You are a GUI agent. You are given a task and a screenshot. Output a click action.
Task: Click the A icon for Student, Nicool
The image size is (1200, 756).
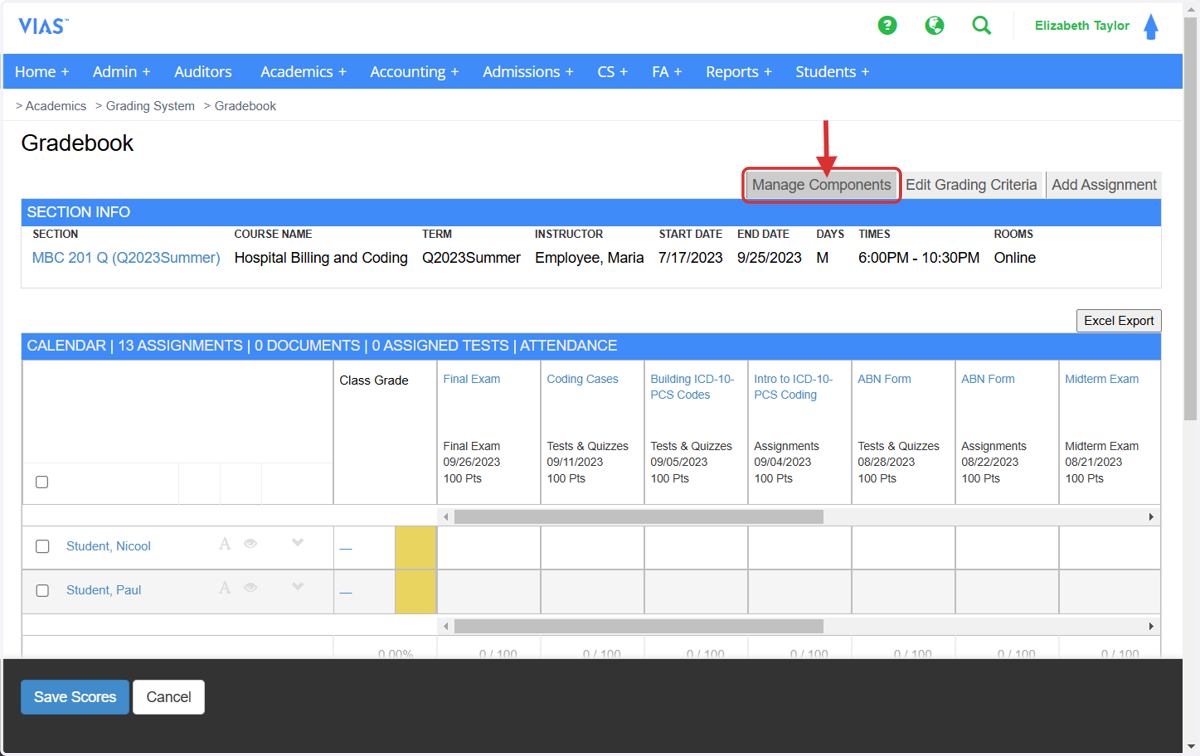click(225, 544)
